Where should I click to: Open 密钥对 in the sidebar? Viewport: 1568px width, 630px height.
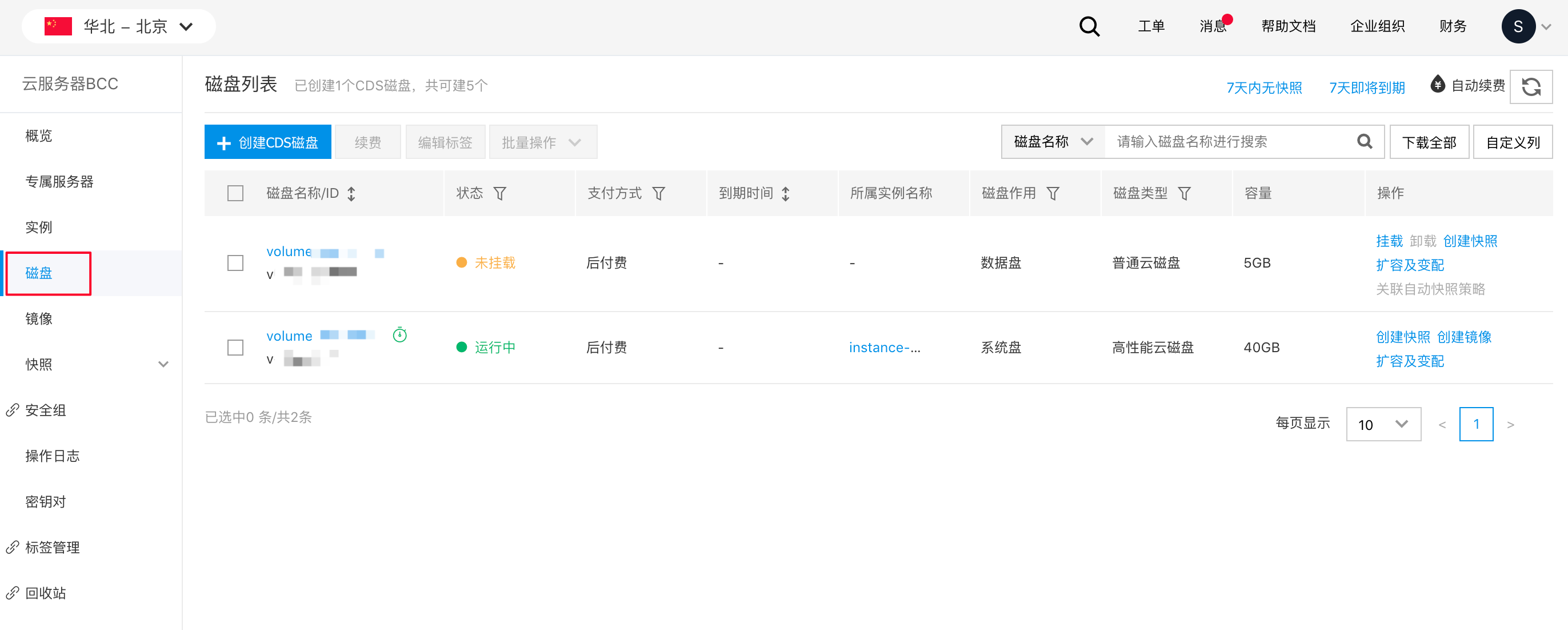[x=46, y=501]
